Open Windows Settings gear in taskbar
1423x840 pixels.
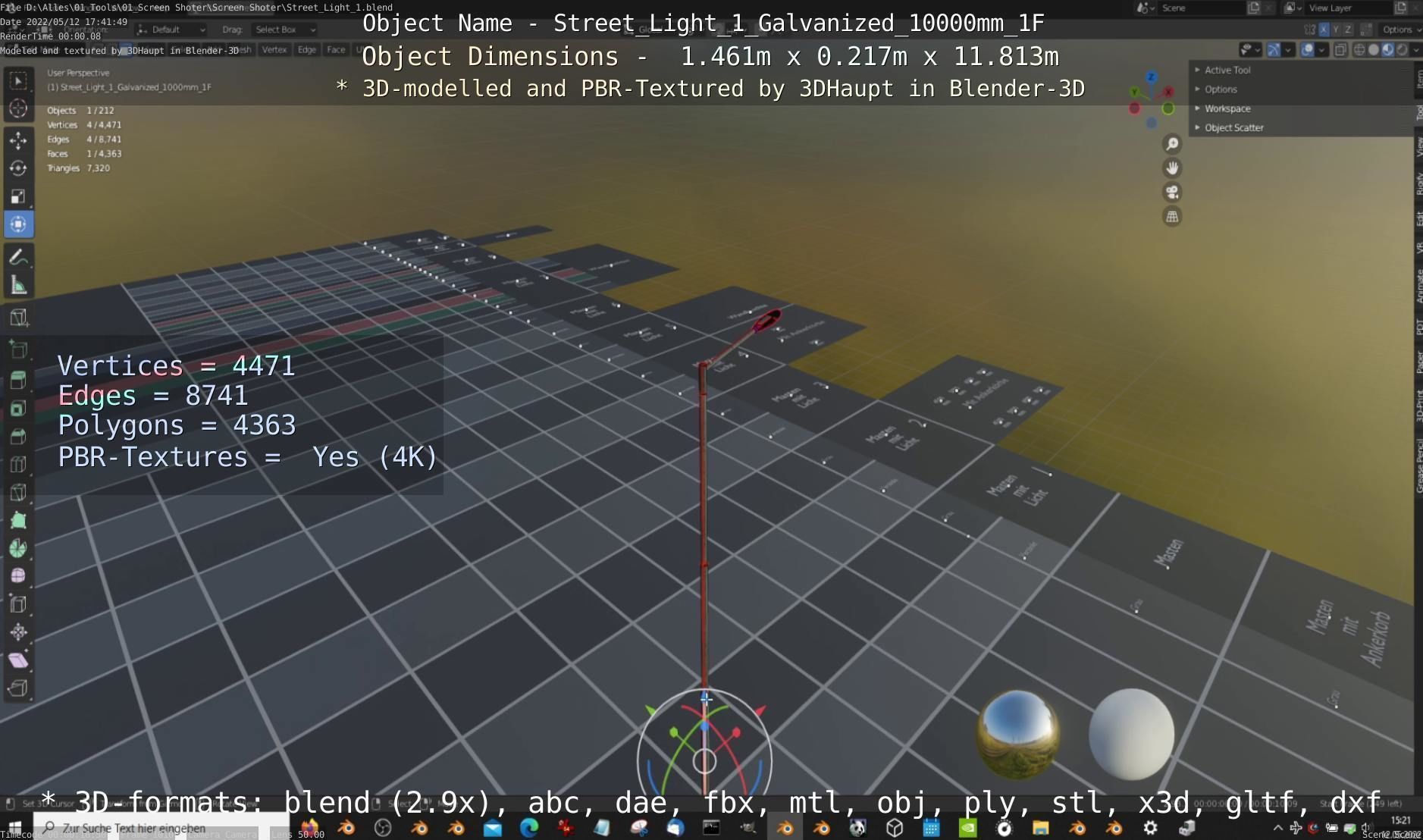[1150, 828]
